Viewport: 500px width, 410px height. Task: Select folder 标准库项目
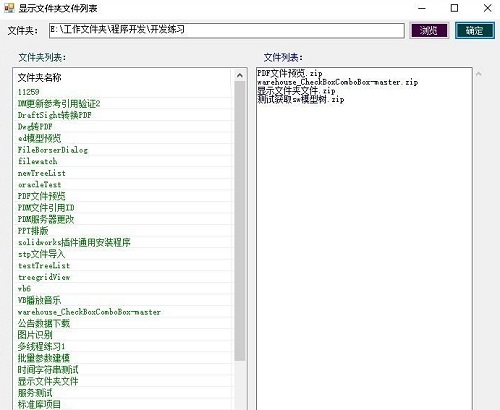(x=123, y=404)
